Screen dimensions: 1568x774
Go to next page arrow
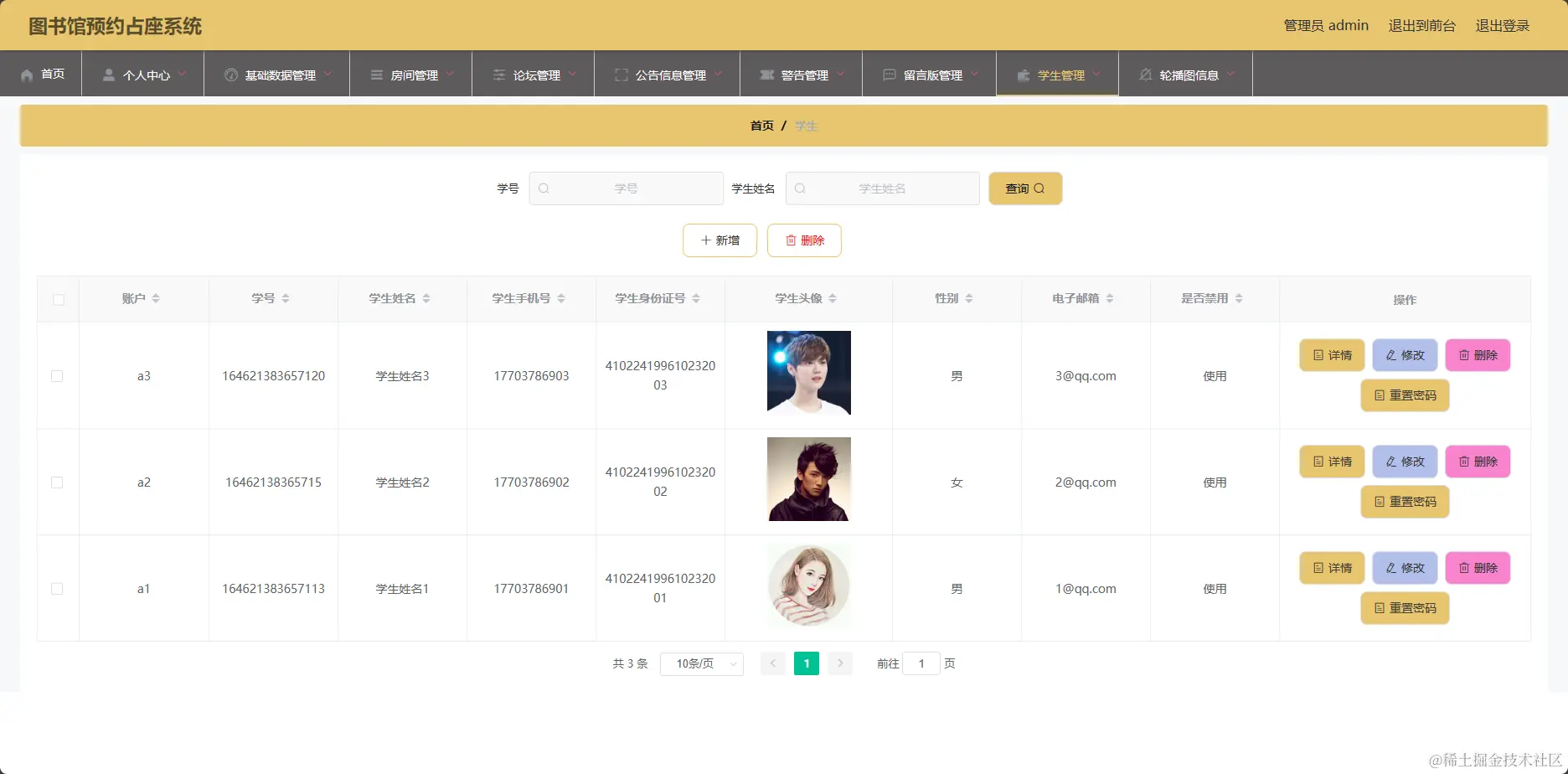point(840,663)
